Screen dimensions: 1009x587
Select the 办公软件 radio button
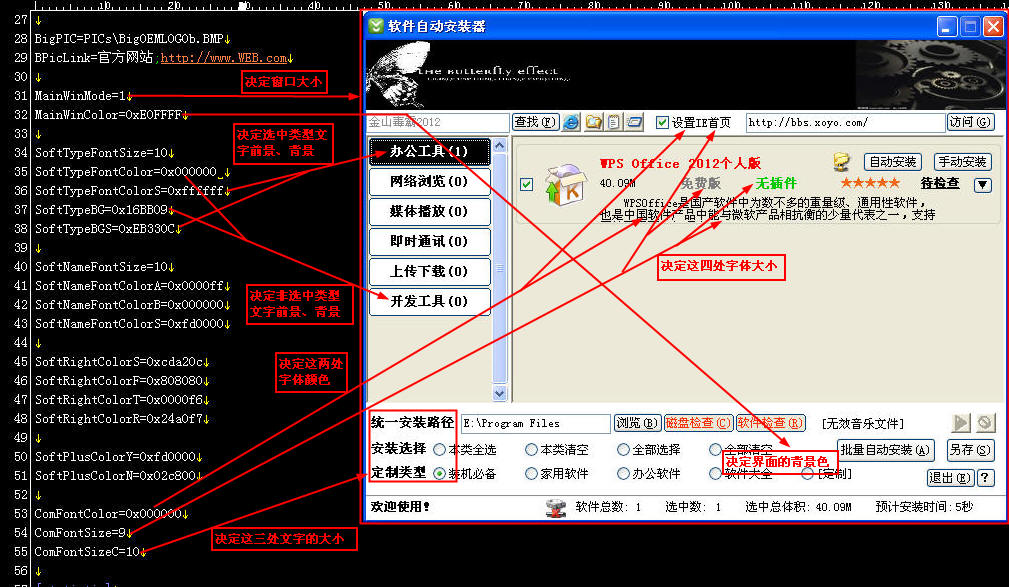tap(623, 474)
